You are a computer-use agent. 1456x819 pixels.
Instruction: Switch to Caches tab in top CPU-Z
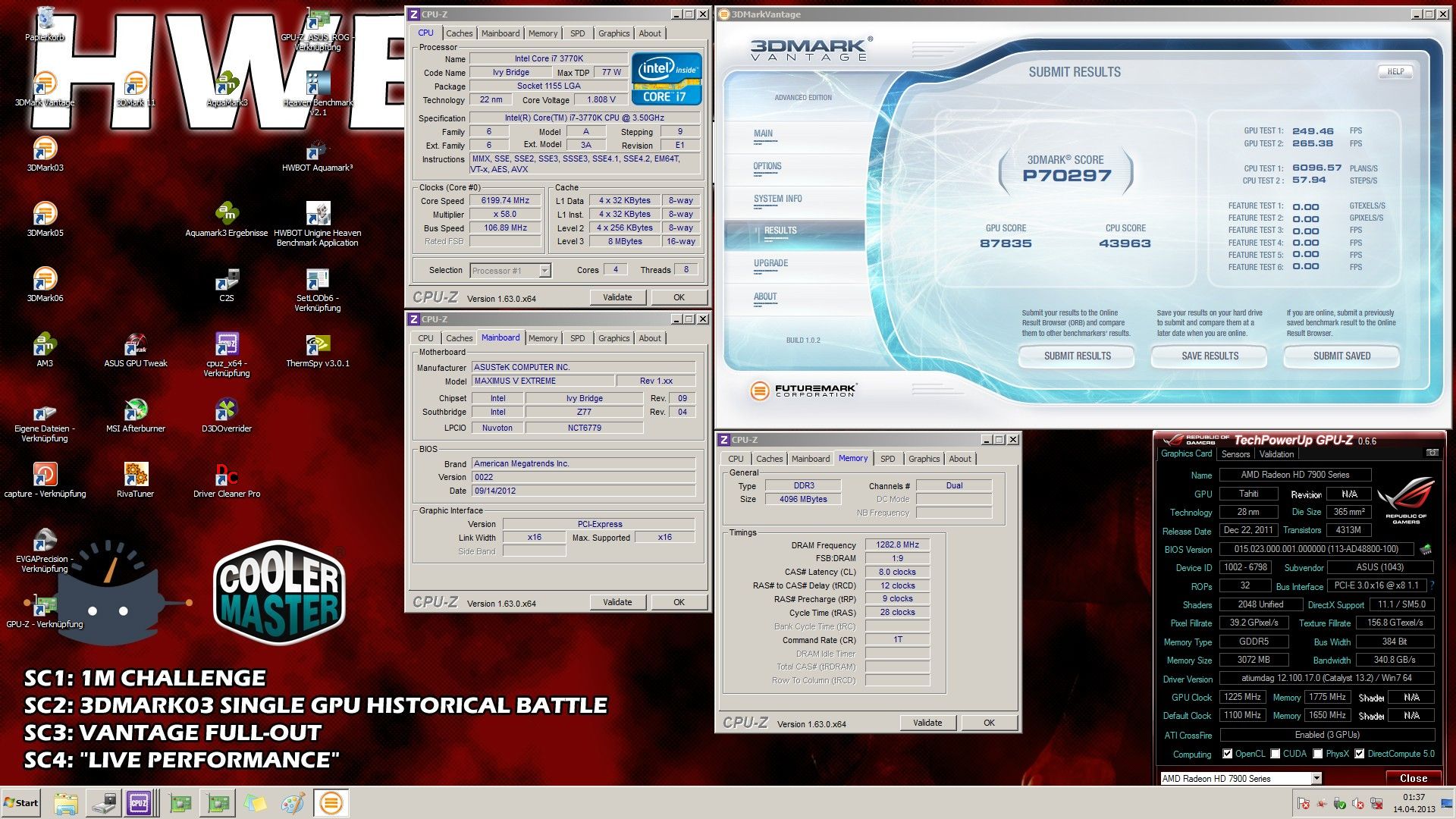tap(459, 33)
